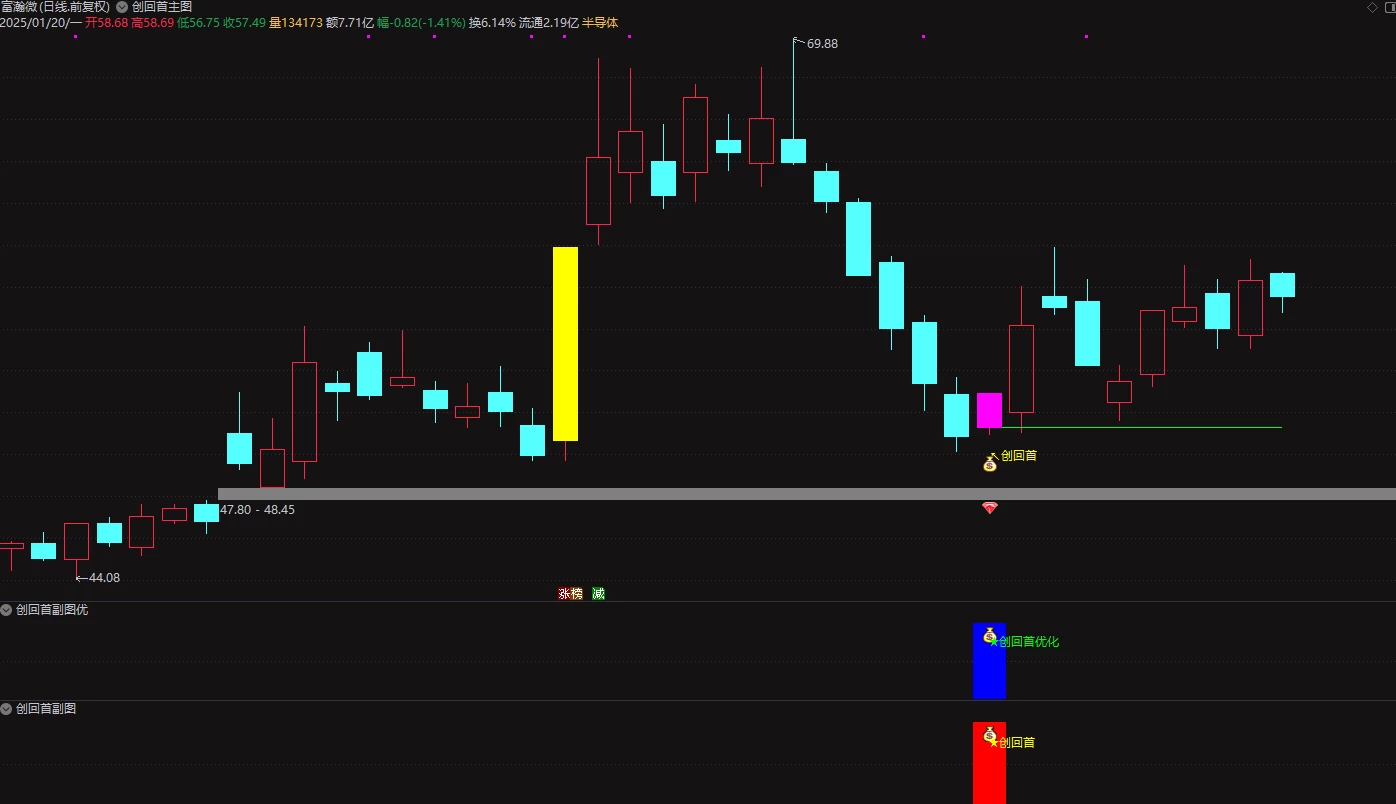Click the blue 创回首优化 signal bar
Viewport: 1396px width, 804px height.
989,661
